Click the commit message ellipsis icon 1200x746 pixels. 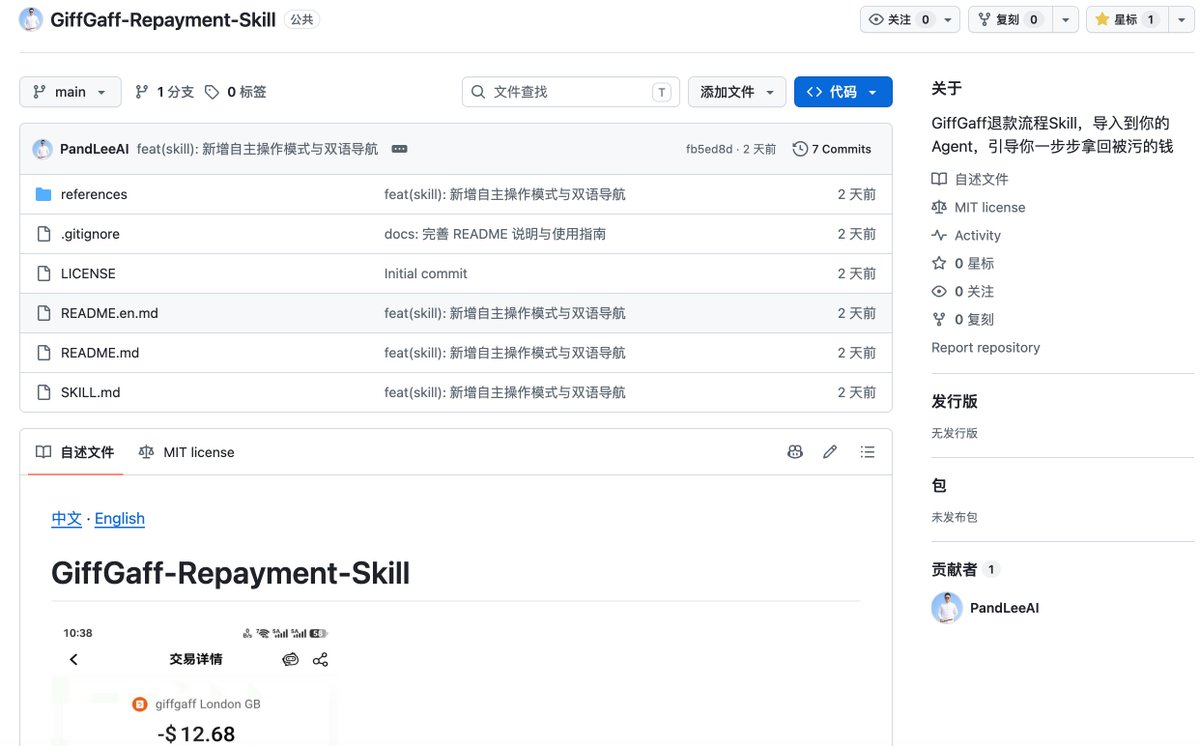pos(399,149)
